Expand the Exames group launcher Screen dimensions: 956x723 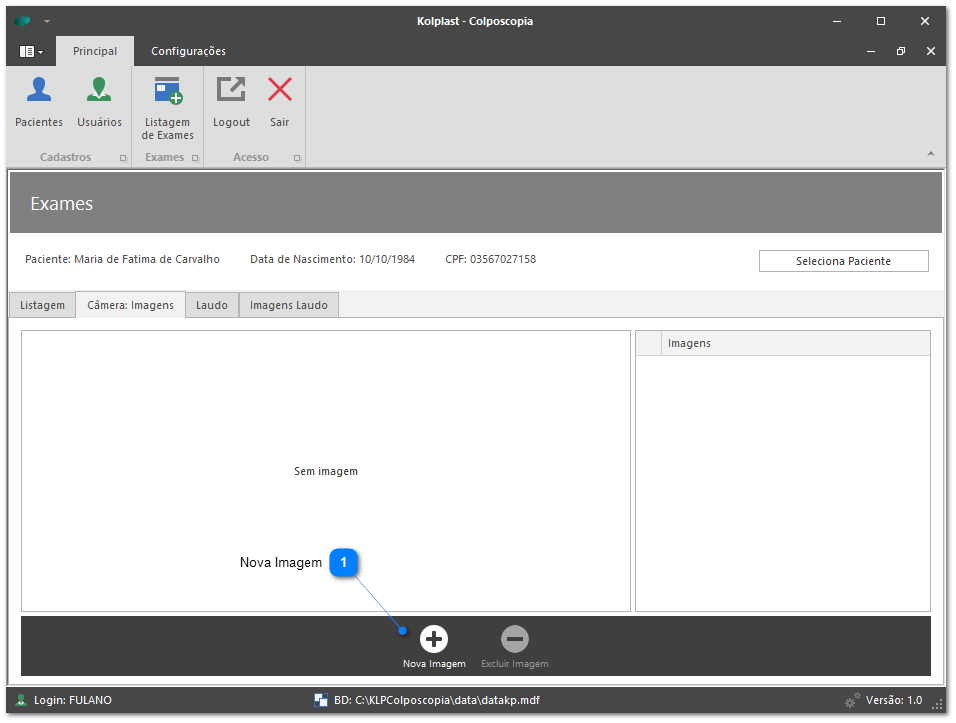[x=195, y=158]
